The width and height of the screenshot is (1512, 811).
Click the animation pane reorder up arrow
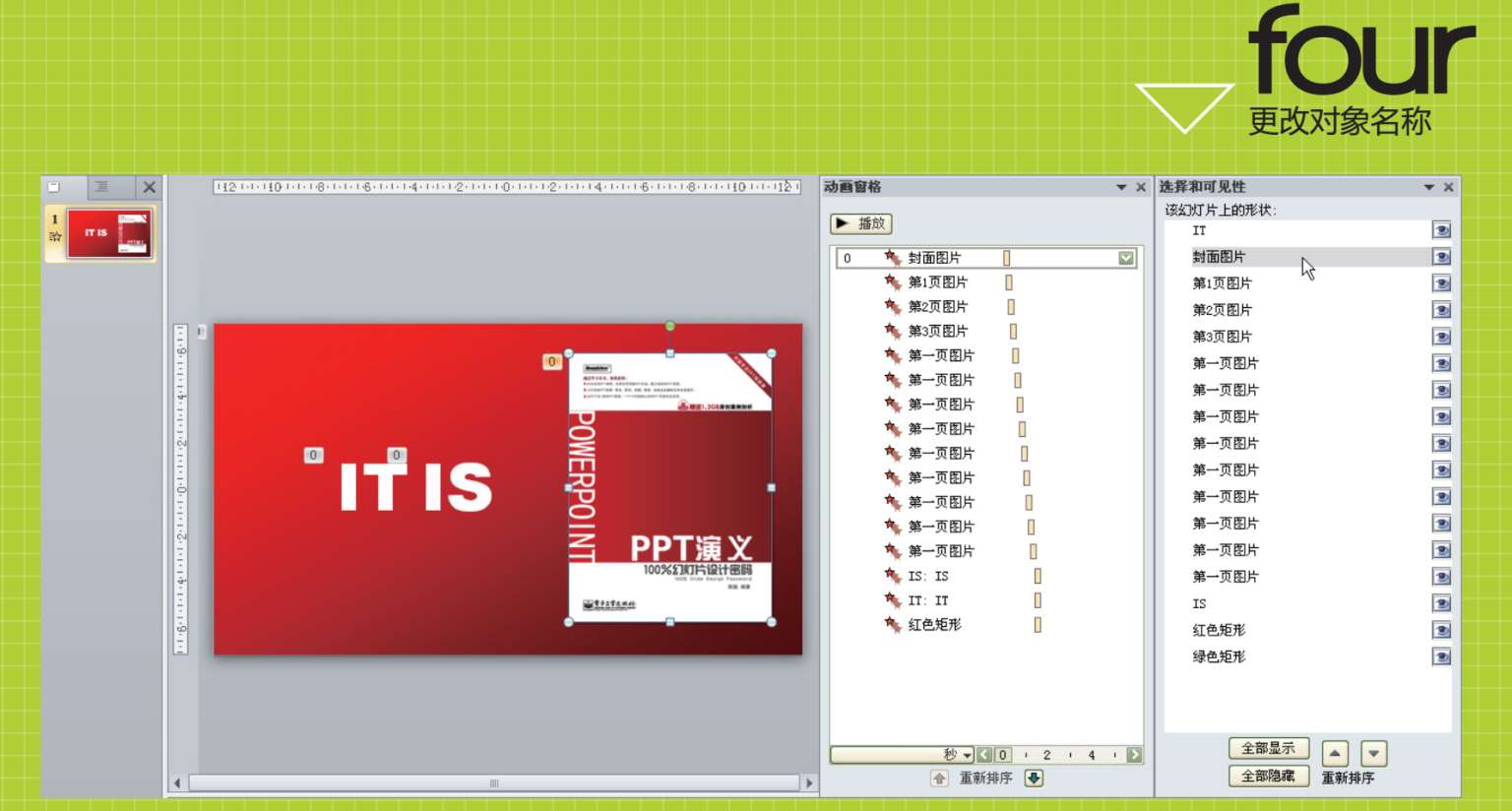939,778
